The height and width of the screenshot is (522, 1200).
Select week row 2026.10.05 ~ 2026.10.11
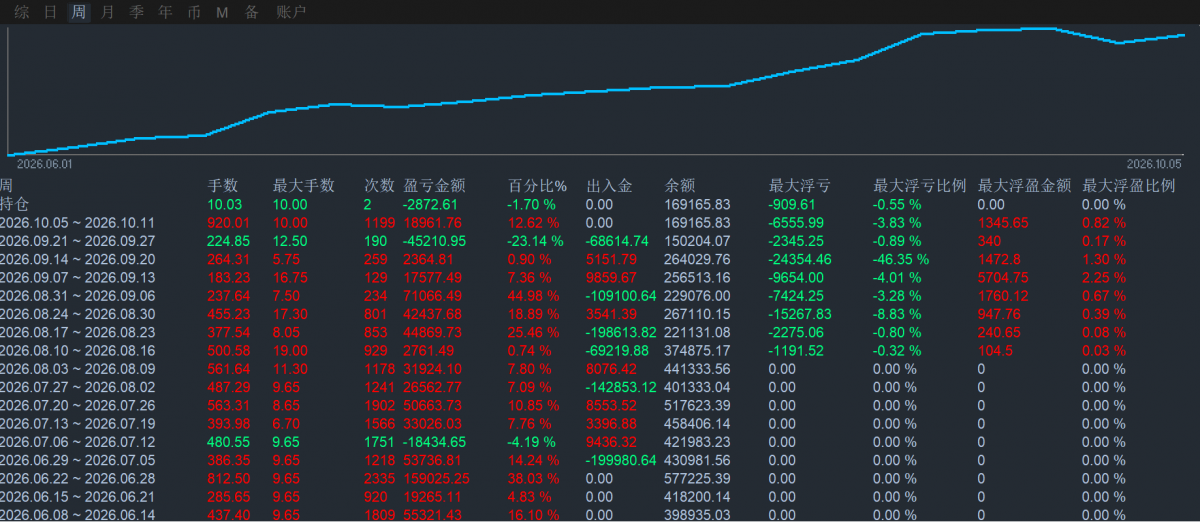(x=78, y=223)
